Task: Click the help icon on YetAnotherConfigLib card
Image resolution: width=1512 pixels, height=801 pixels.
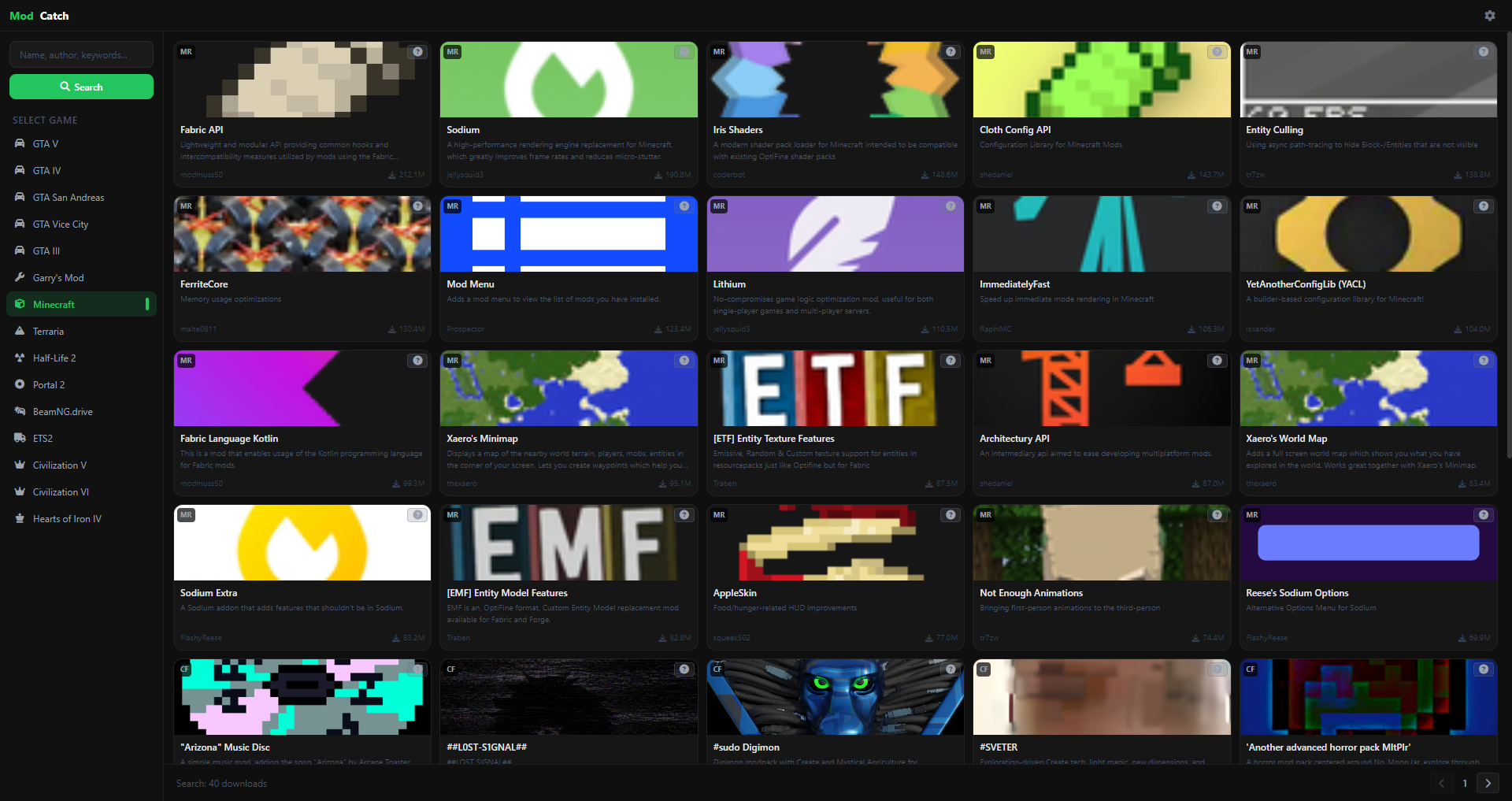Action: pos(1484,206)
